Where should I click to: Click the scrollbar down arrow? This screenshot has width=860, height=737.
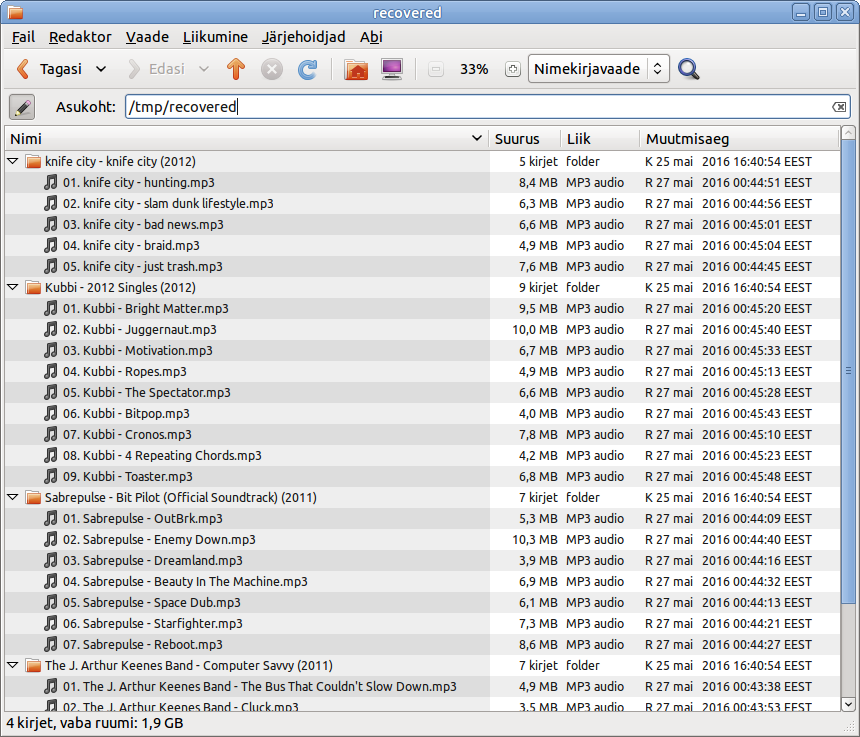(848, 704)
